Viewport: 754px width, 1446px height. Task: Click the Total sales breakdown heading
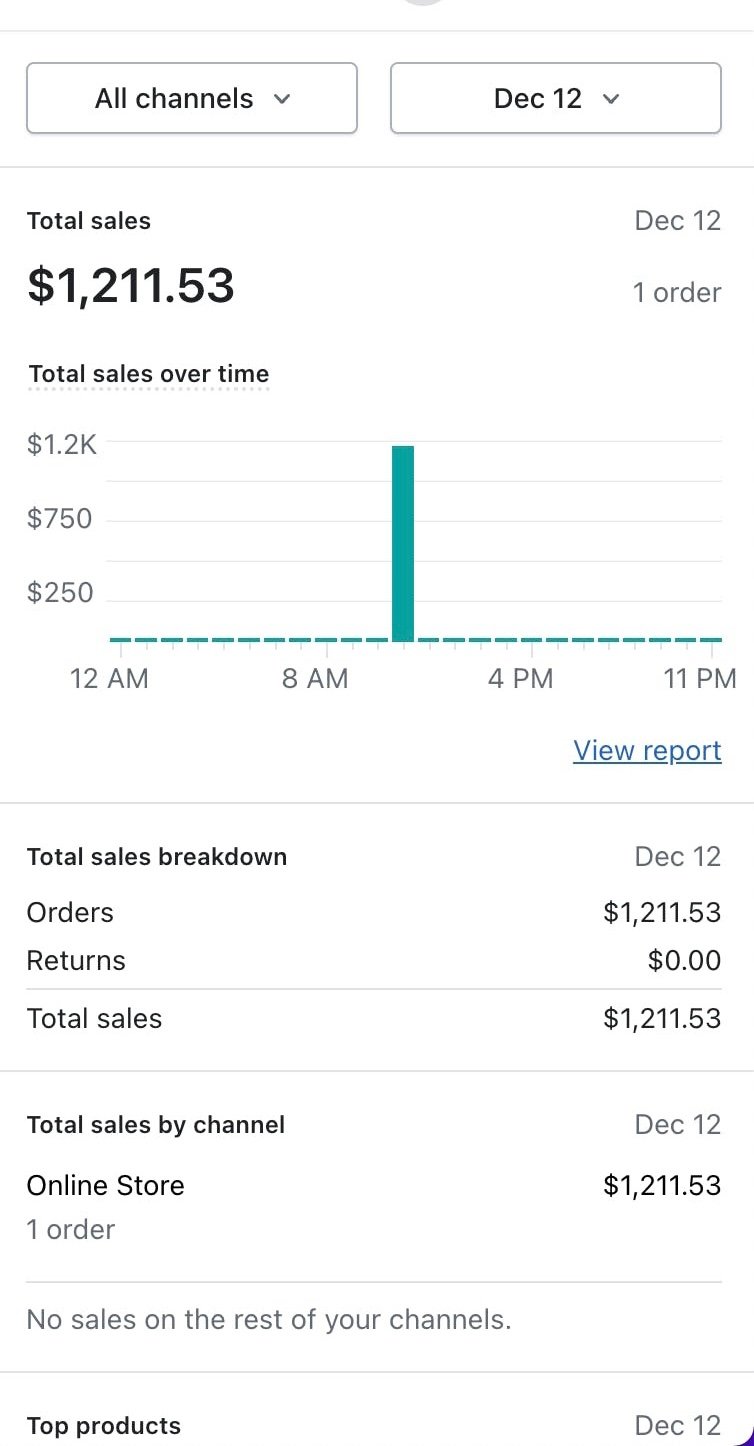[x=157, y=857]
